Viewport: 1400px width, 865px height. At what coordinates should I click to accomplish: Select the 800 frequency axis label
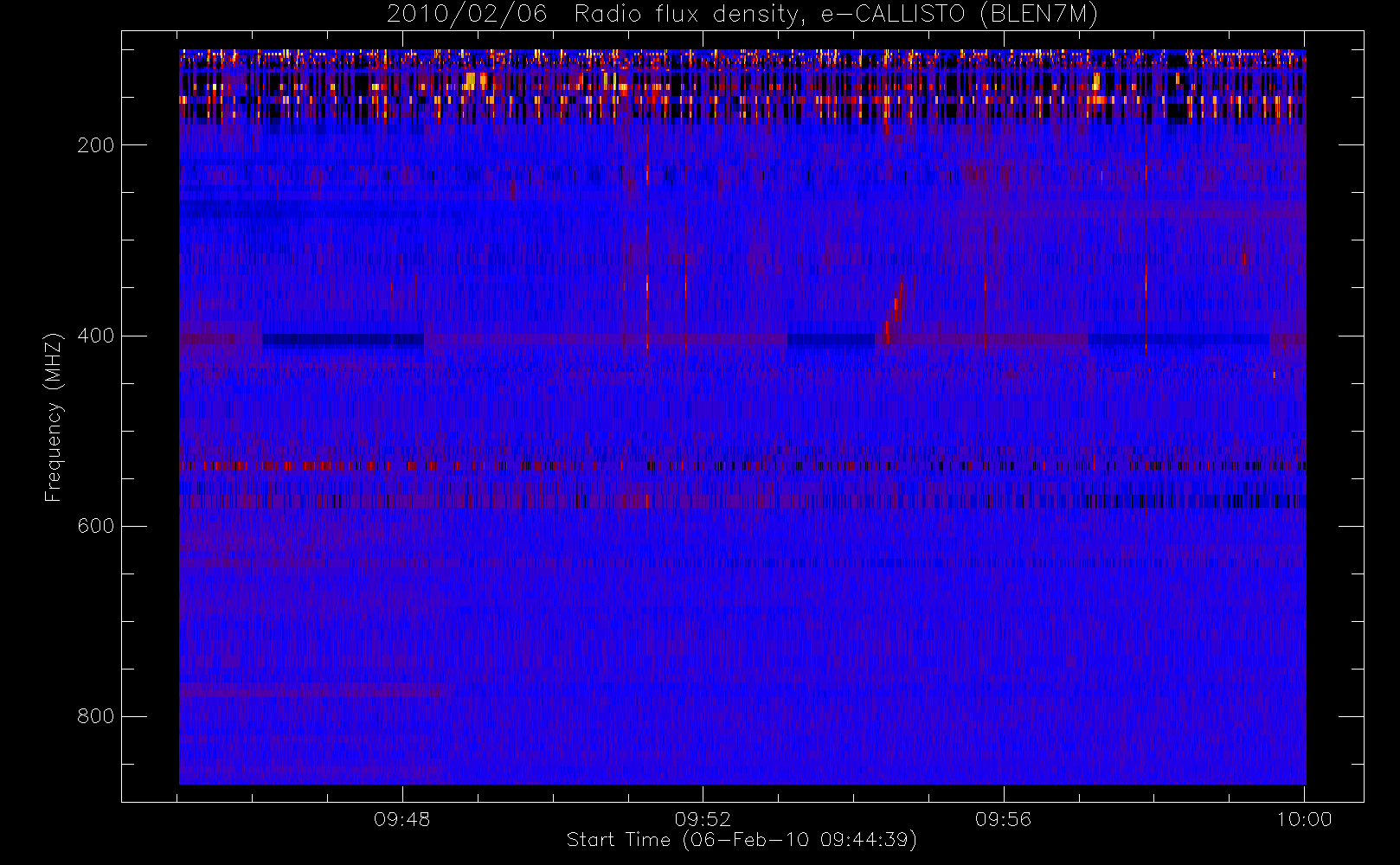[x=95, y=716]
